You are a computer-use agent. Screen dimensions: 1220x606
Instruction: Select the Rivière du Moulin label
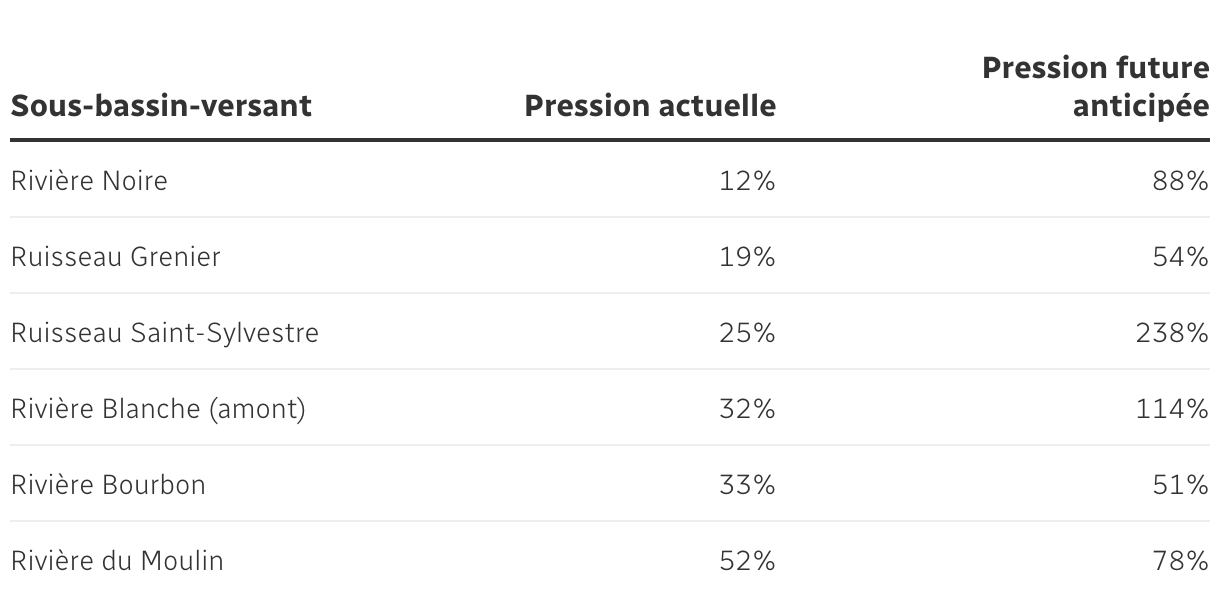coord(117,561)
